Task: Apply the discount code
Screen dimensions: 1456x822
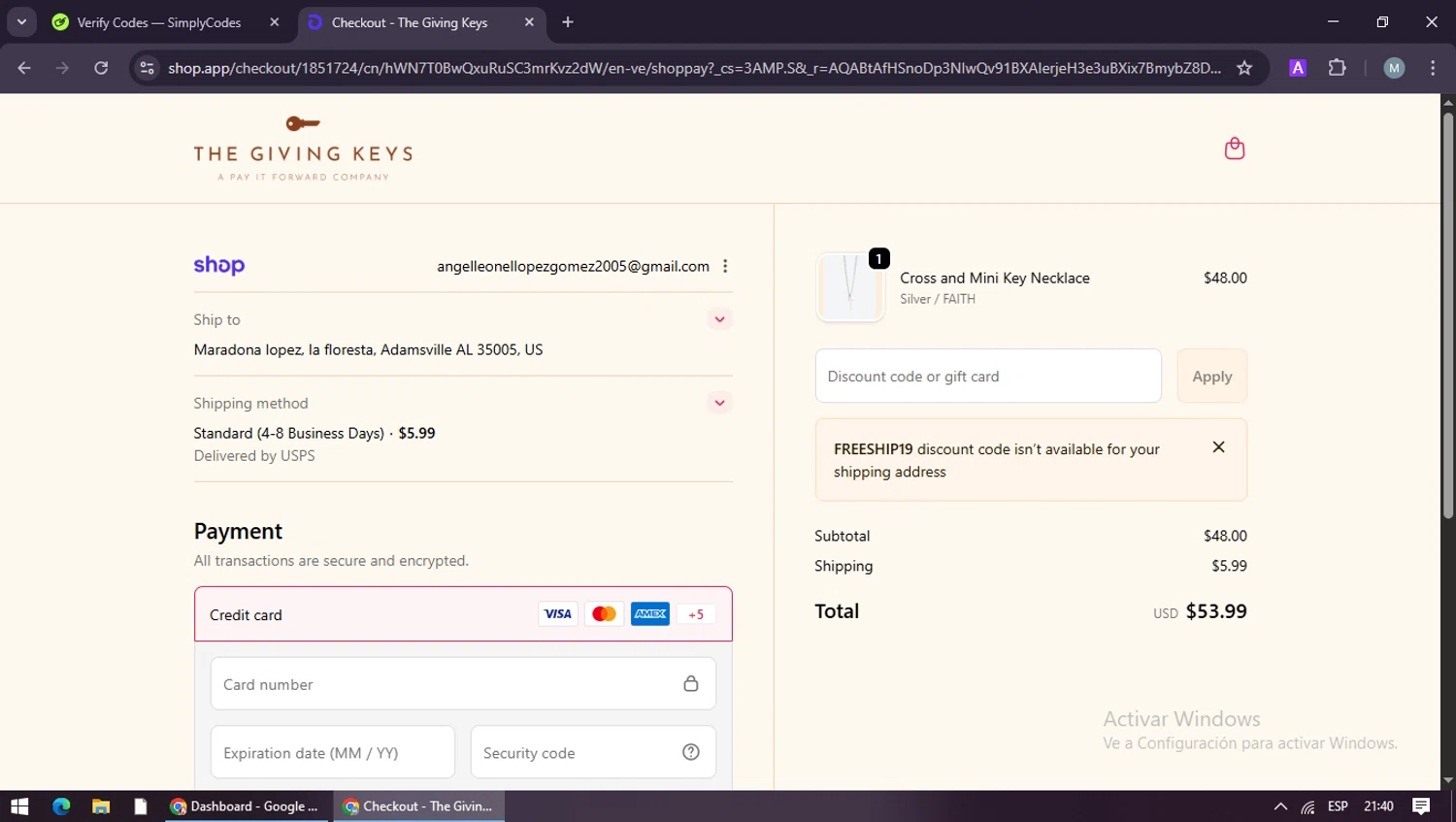Action: pos(1212,376)
